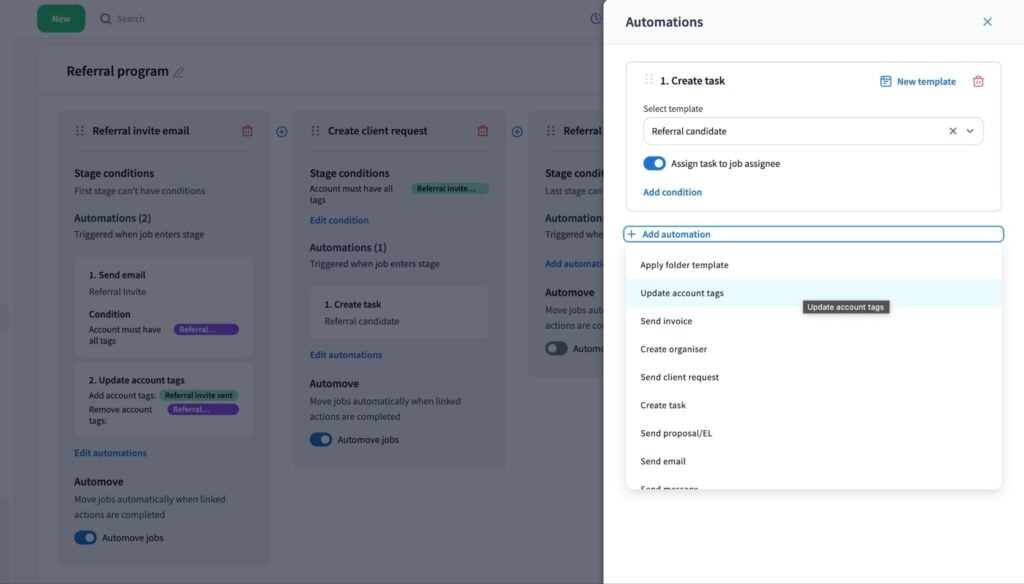This screenshot has height=584, width=1024.
Task: Clear the Referral candidate template selection
Action: tap(952, 131)
